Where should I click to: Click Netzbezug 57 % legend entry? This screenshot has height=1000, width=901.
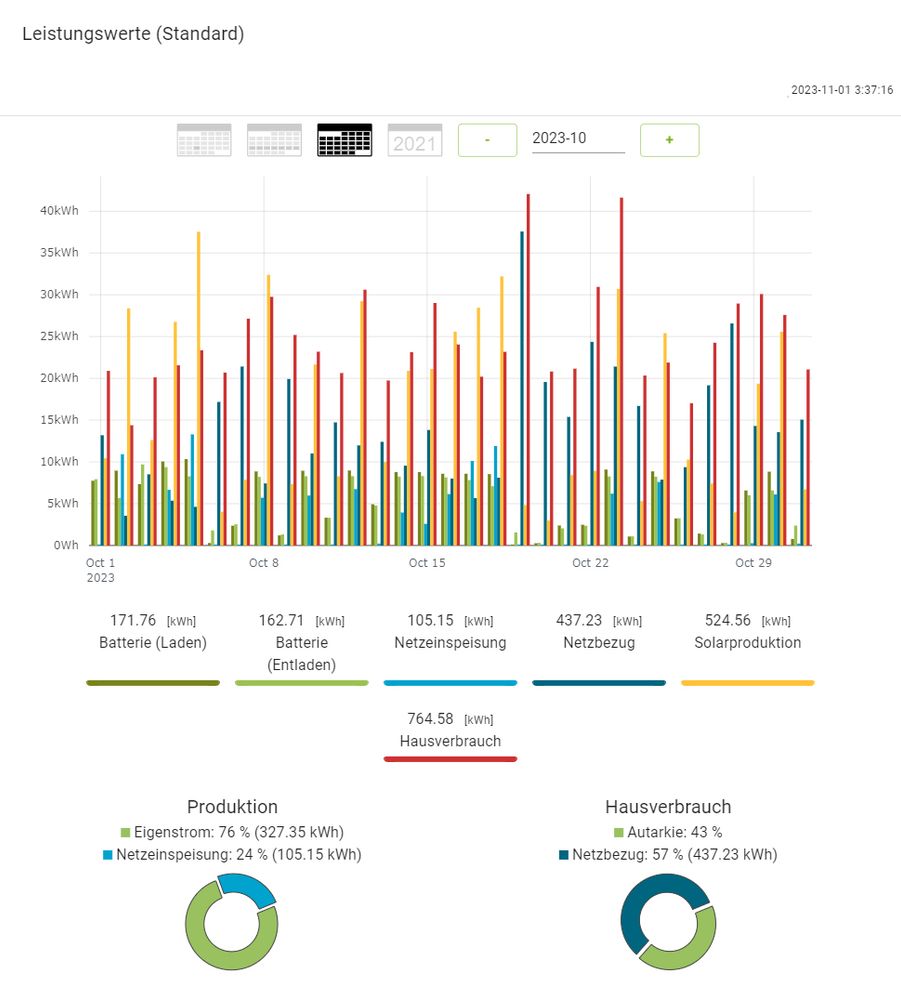(668, 855)
